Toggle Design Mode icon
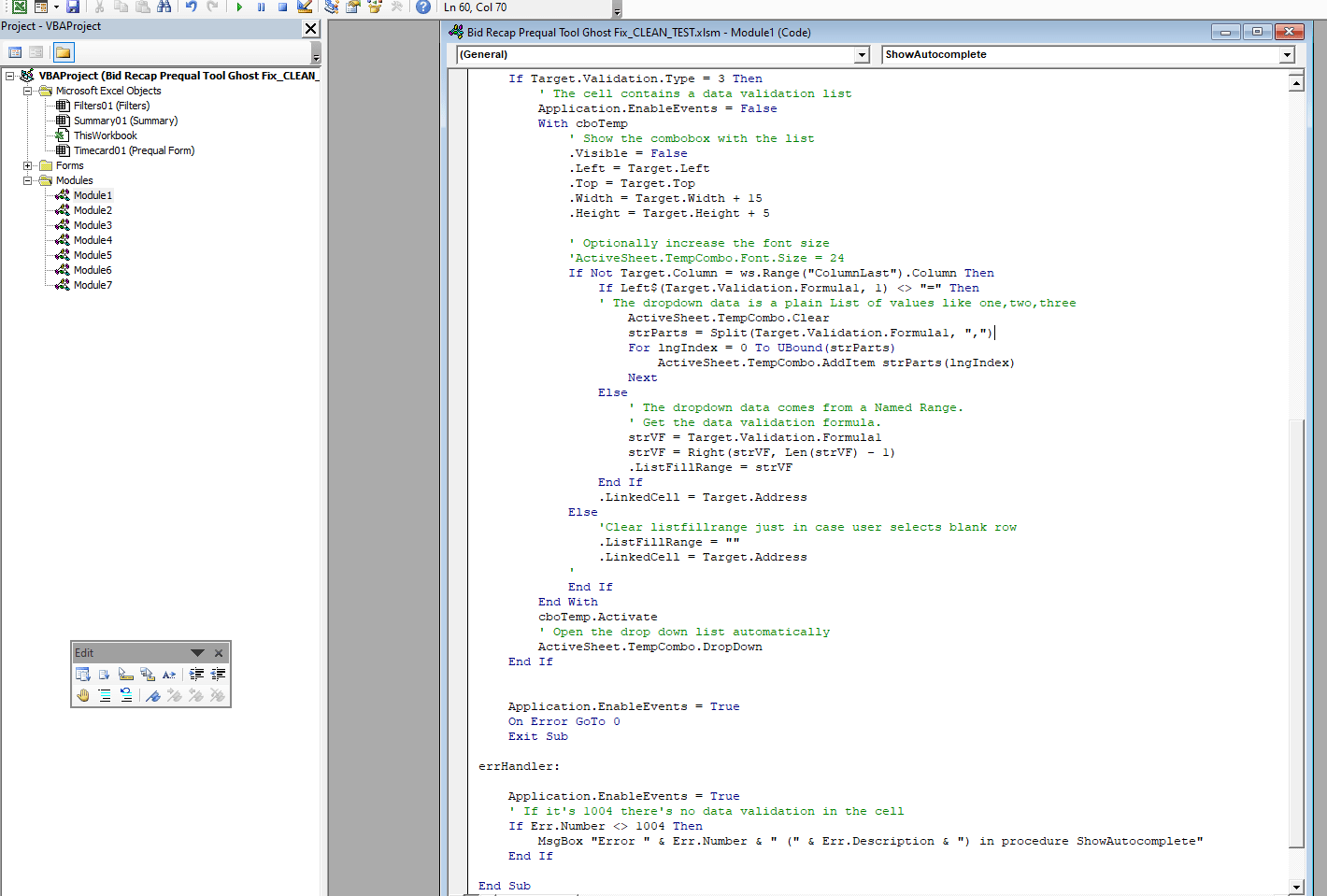The image size is (1327, 896). point(305,7)
